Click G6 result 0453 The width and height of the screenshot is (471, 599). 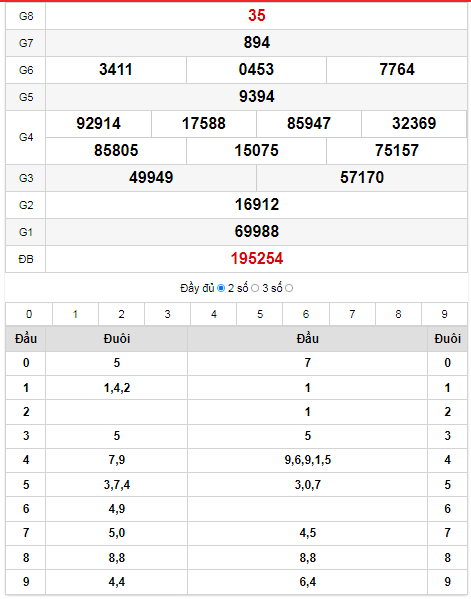click(256, 70)
